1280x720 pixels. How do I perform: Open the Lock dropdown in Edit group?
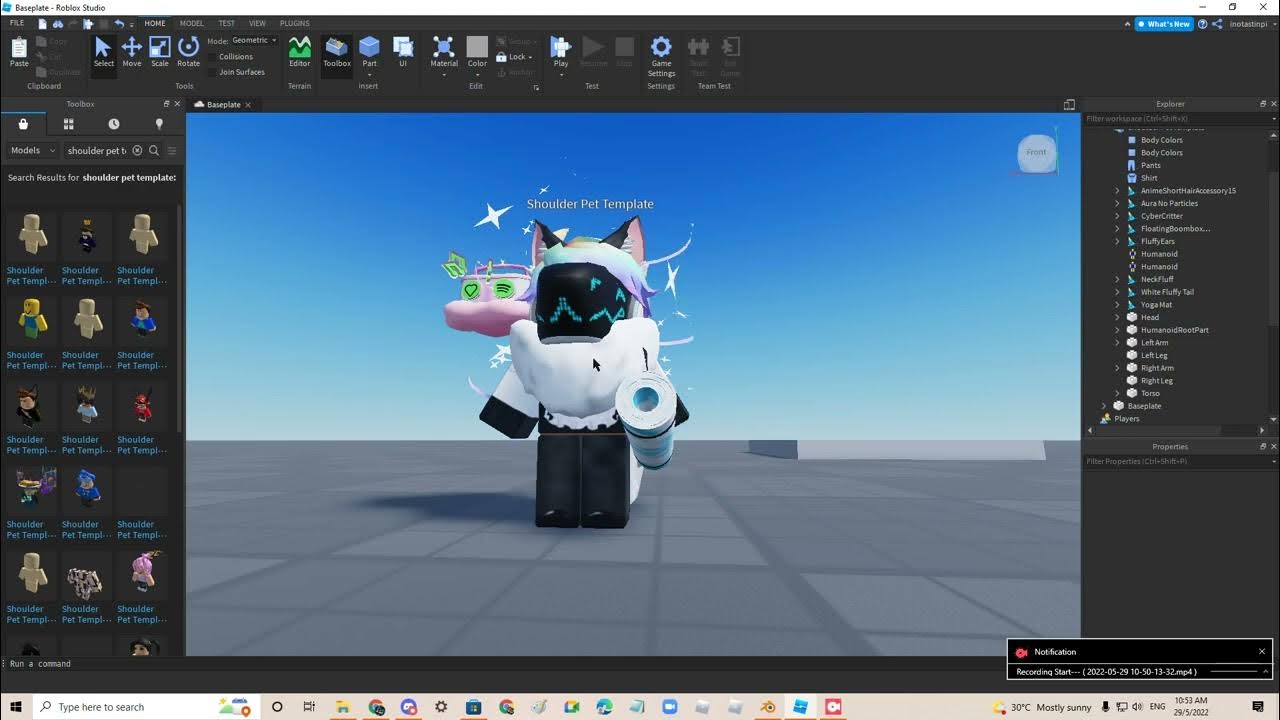pyautogui.click(x=515, y=57)
